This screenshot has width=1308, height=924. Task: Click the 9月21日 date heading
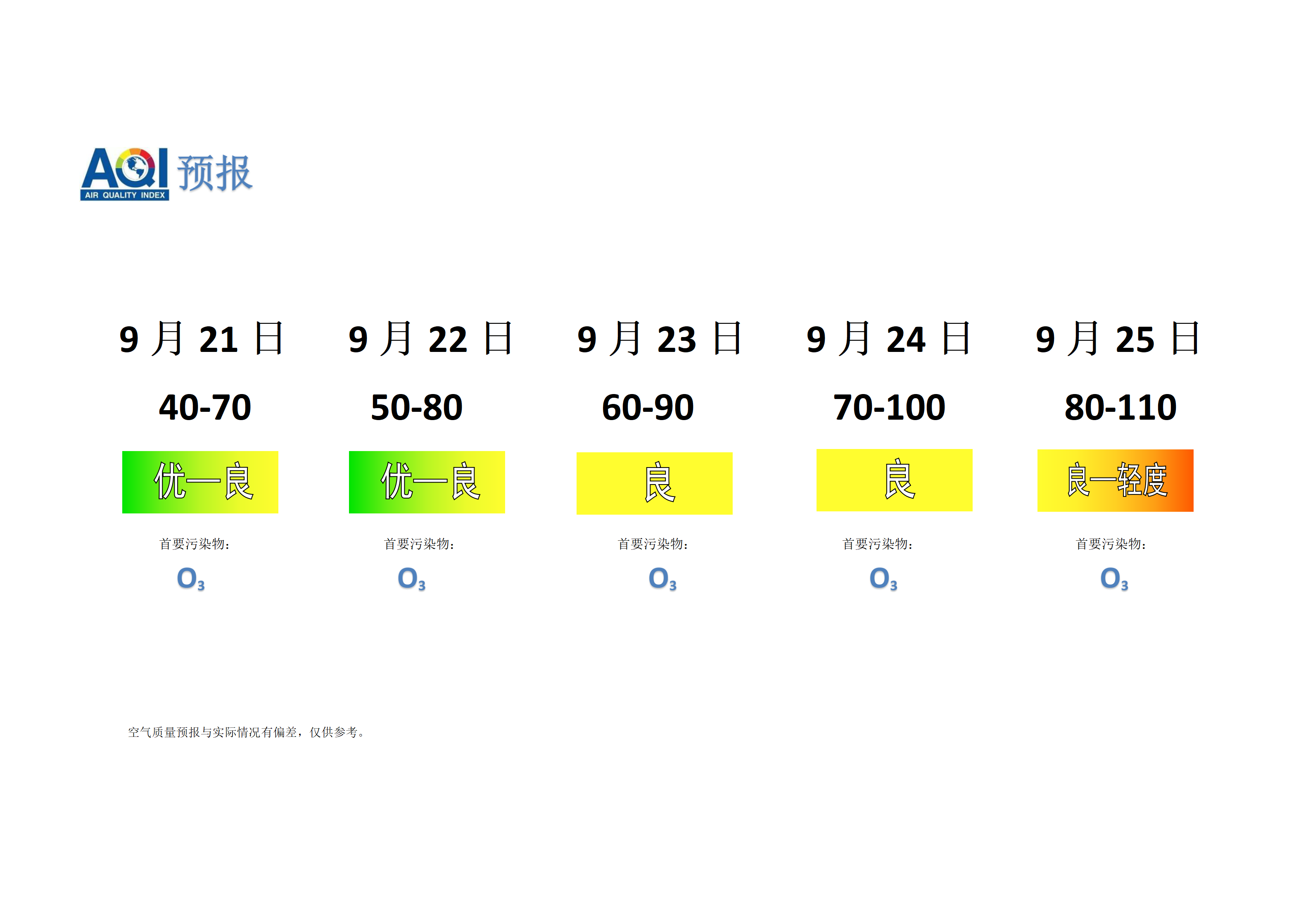click(201, 339)
